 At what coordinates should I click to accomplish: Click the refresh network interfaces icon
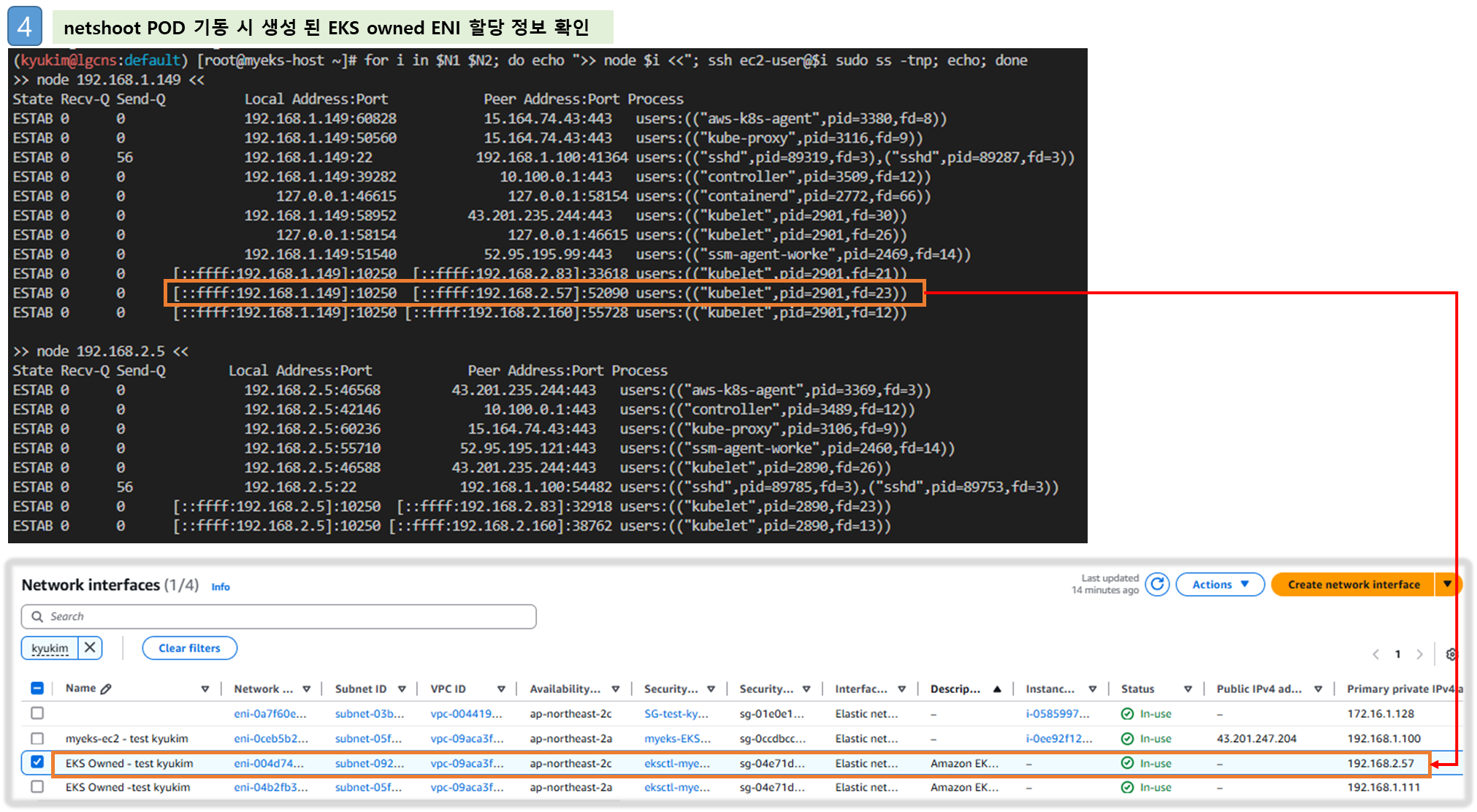[x=1157, y=584]
